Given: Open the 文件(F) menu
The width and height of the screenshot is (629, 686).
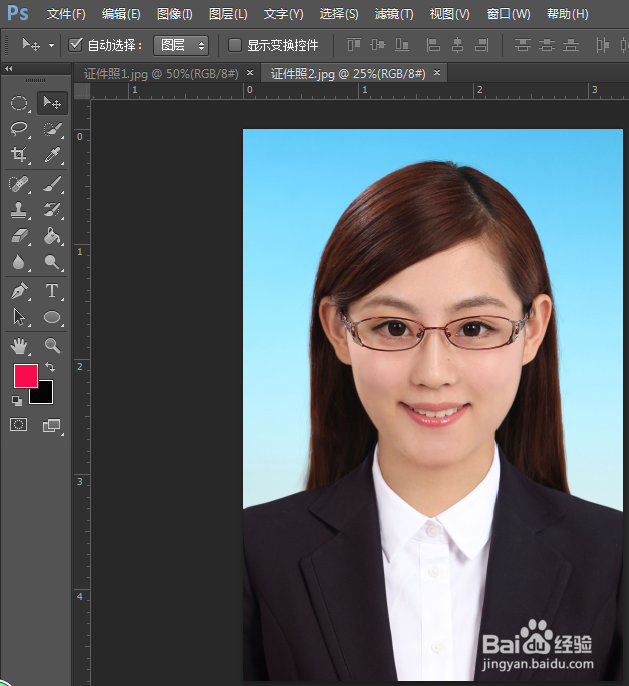Looking at the screenshot, I should [66, 14].
